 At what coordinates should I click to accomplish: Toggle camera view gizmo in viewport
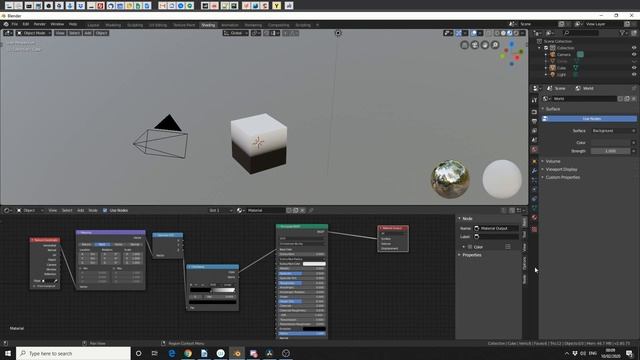click(x=474, y=45)
